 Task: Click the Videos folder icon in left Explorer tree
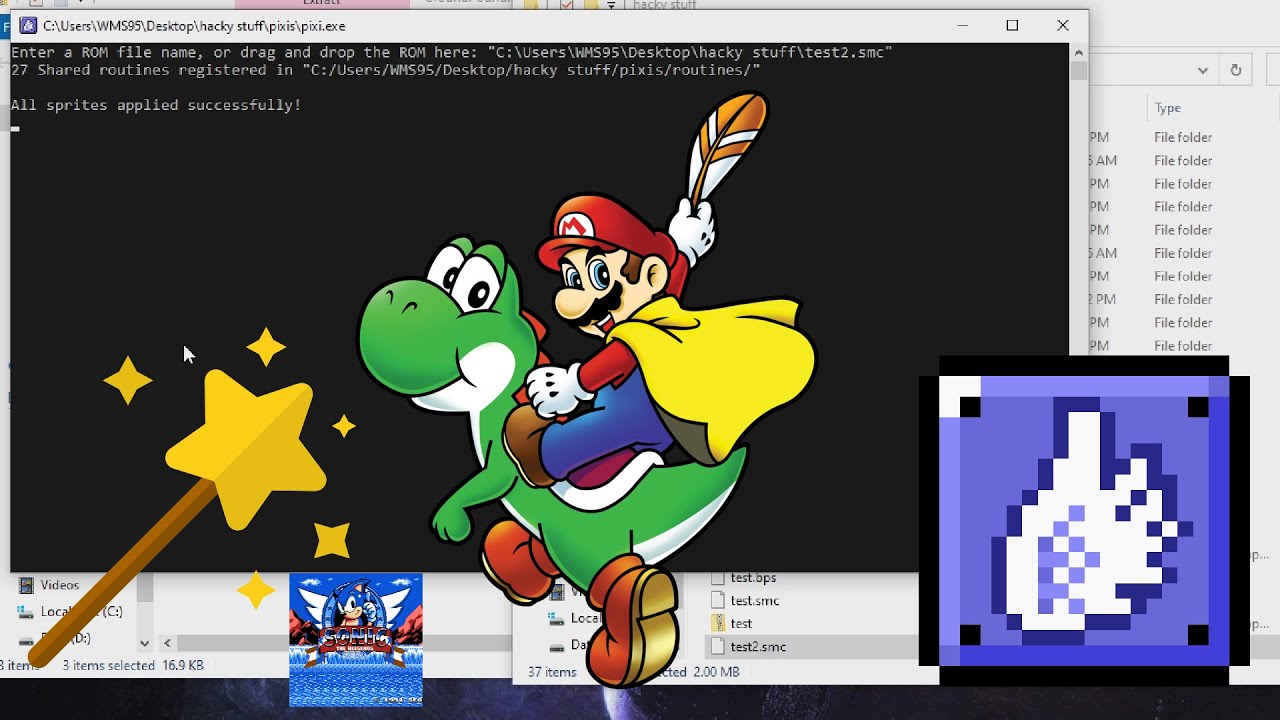[x=26, y=585]
